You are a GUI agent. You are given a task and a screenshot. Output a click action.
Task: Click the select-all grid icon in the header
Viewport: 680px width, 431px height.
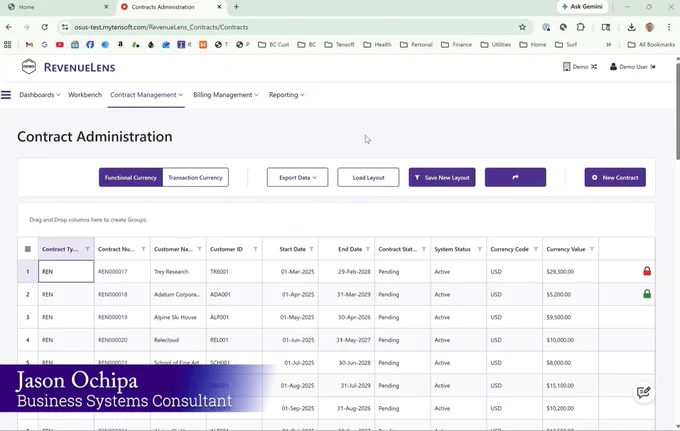pos(28,249)
